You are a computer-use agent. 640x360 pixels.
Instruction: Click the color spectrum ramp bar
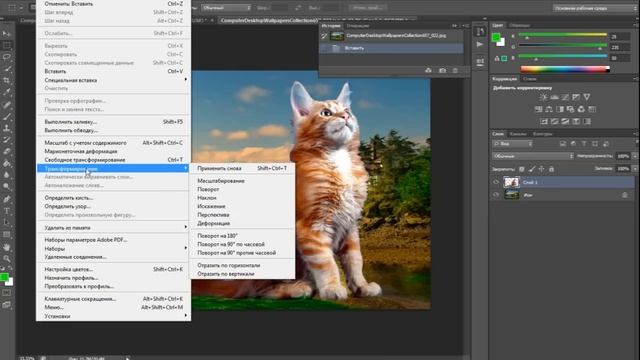565,69
